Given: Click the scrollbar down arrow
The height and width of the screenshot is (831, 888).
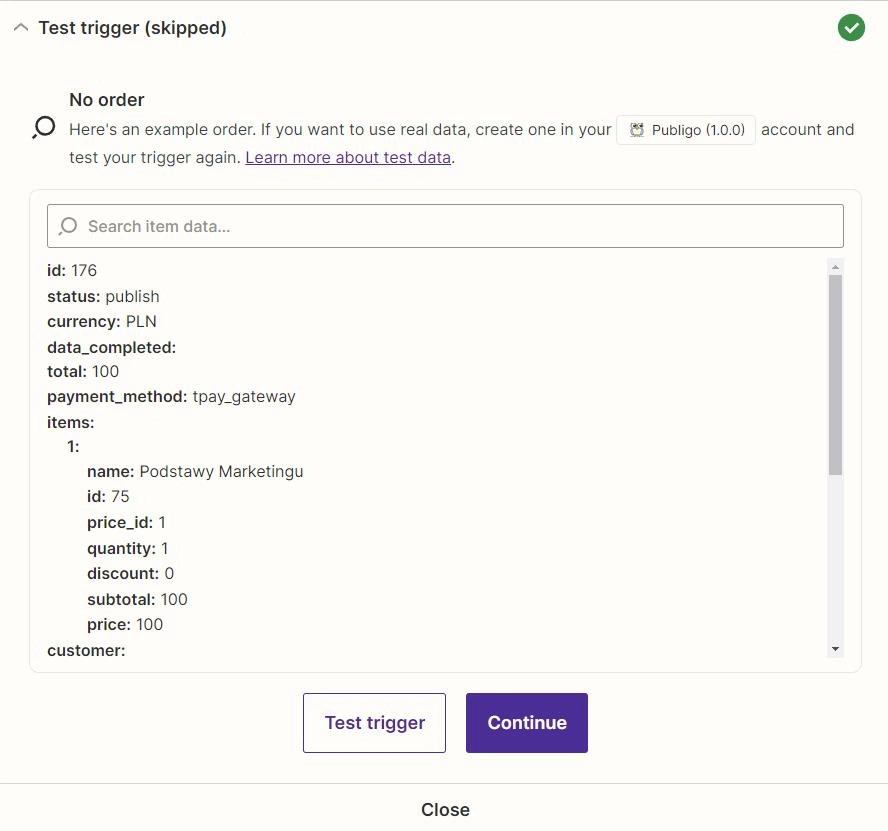Looking at the screenshot, I should (835, 649).
